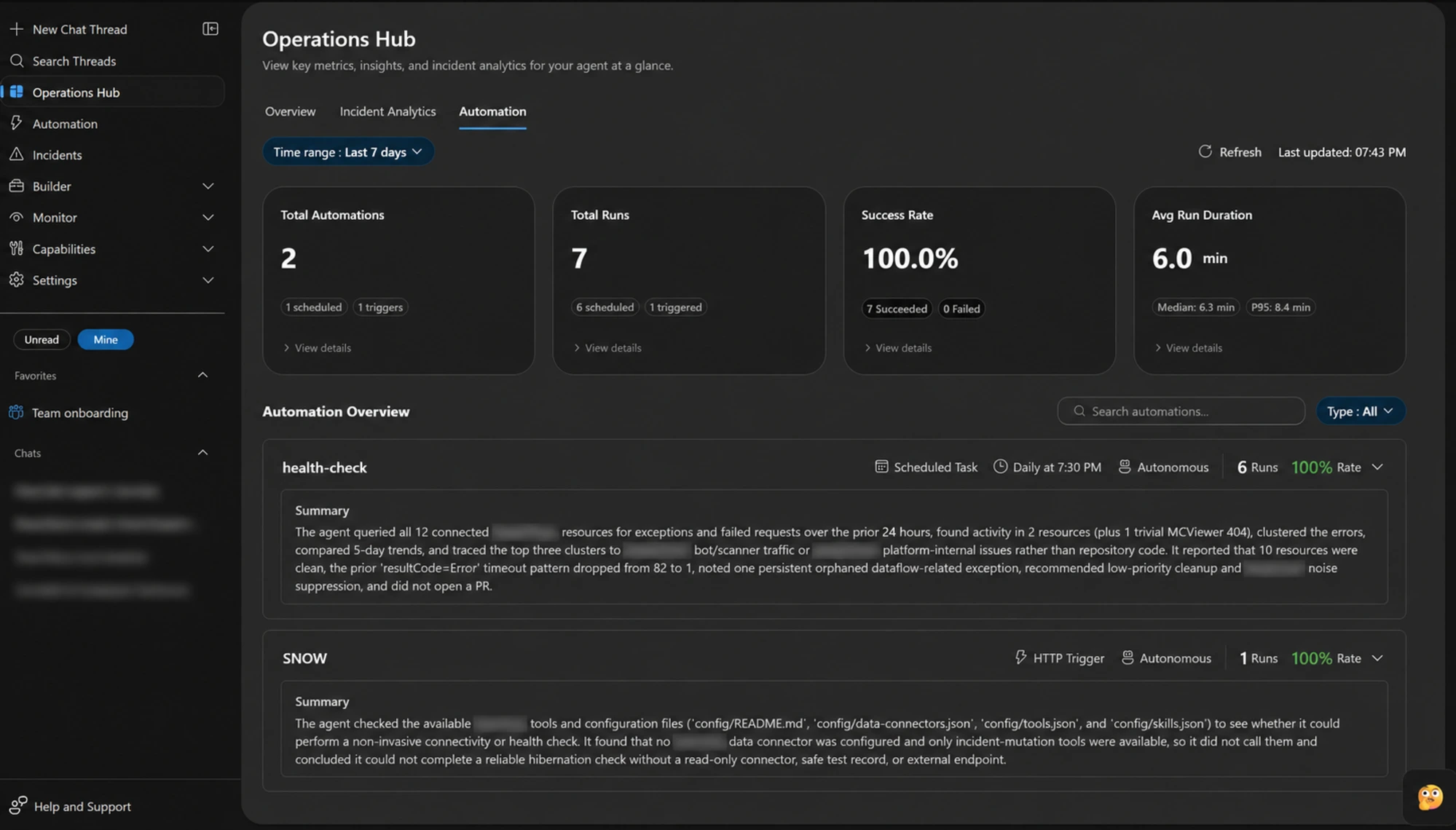Collapse the sidebar with the panel icon

tap(210, 29)
